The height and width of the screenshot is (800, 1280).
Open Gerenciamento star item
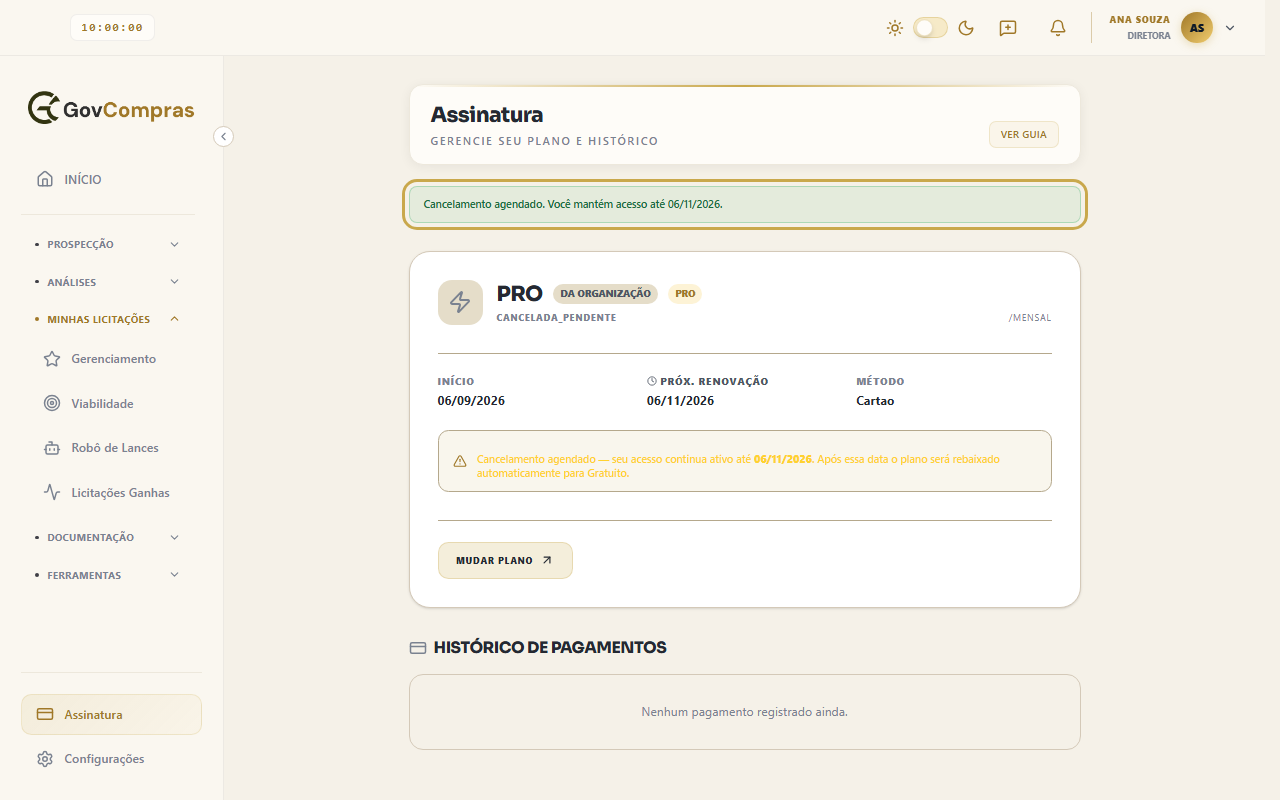[x=111, y=359]
